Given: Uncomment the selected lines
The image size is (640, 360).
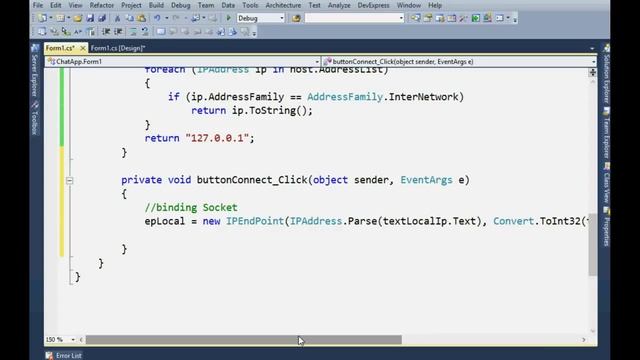Looking at the screenshot, I should tap(145, 31).
